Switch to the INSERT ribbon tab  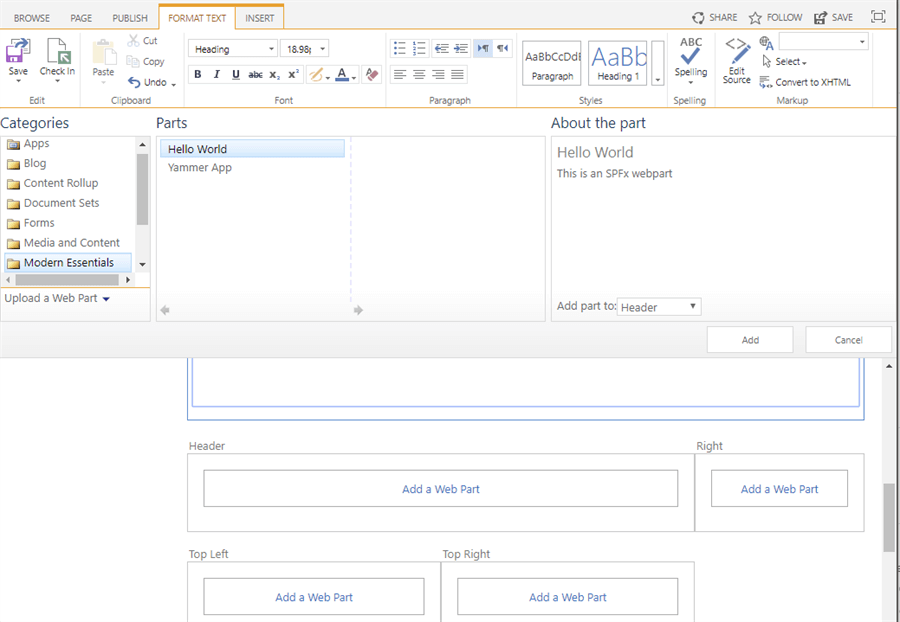click(259, 17)
